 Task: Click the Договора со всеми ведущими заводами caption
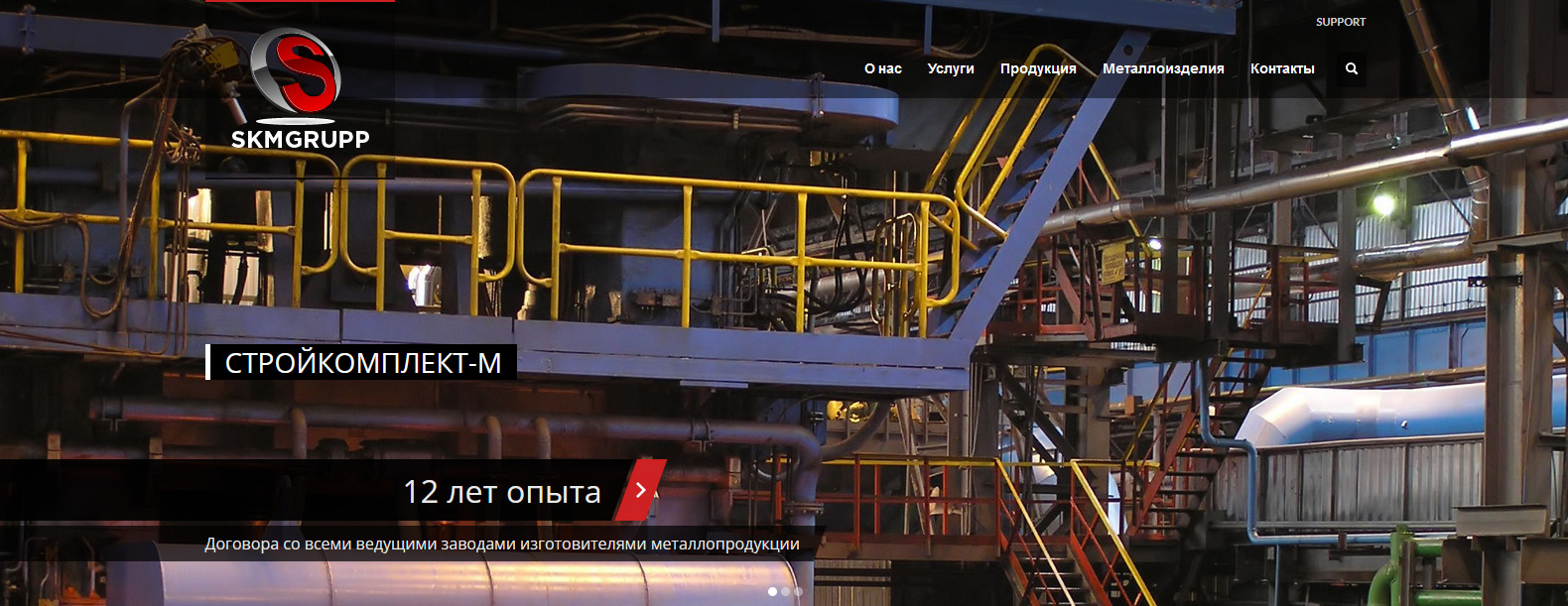tap(501, 544)
